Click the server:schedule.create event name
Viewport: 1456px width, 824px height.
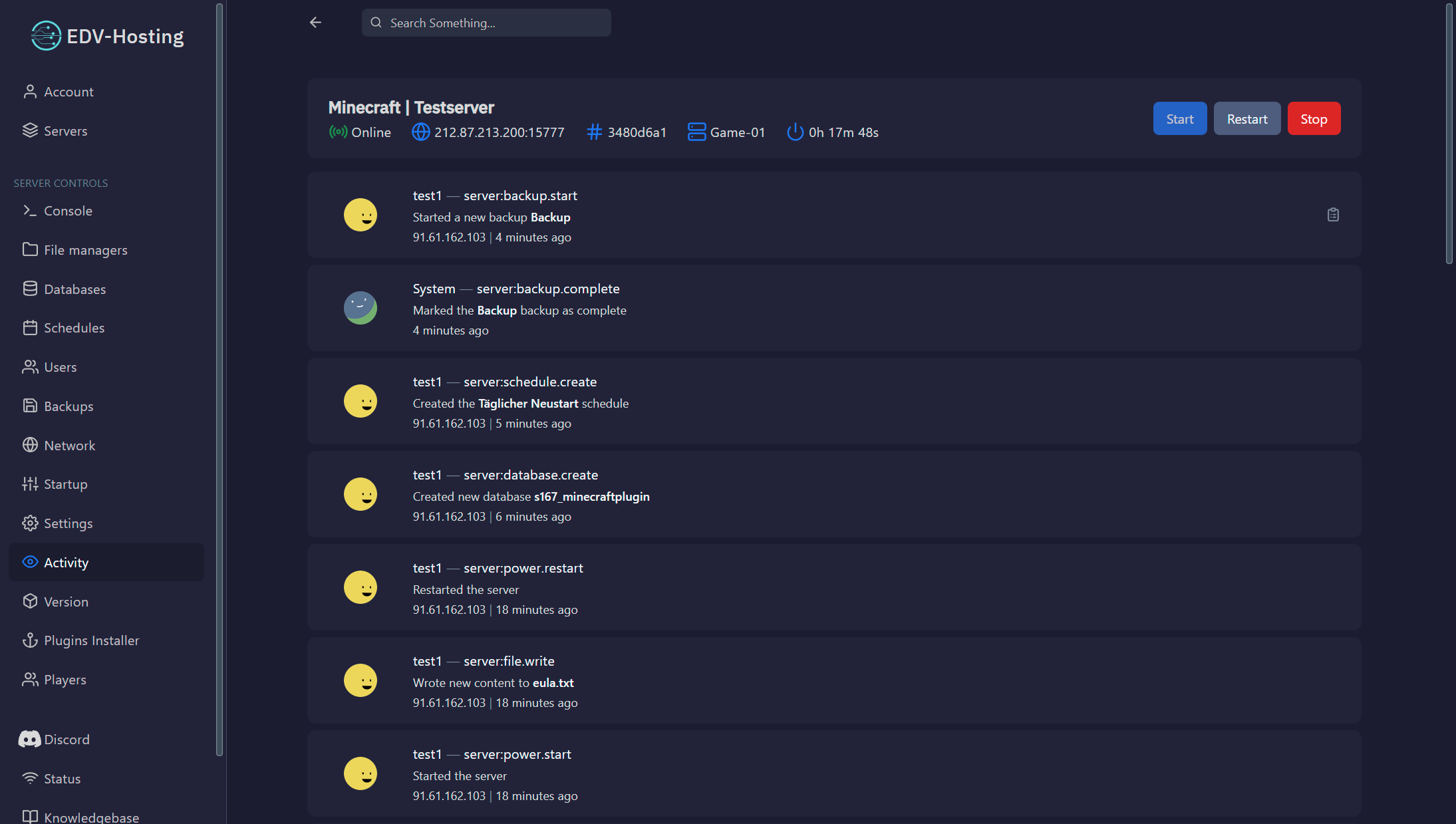coord(530,382)
